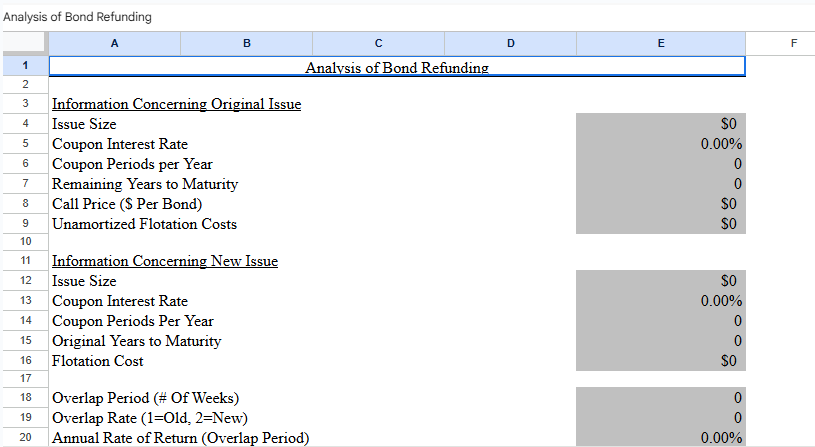815x447 pixels.
Task: Click the column E header
Action: point(660,43)
